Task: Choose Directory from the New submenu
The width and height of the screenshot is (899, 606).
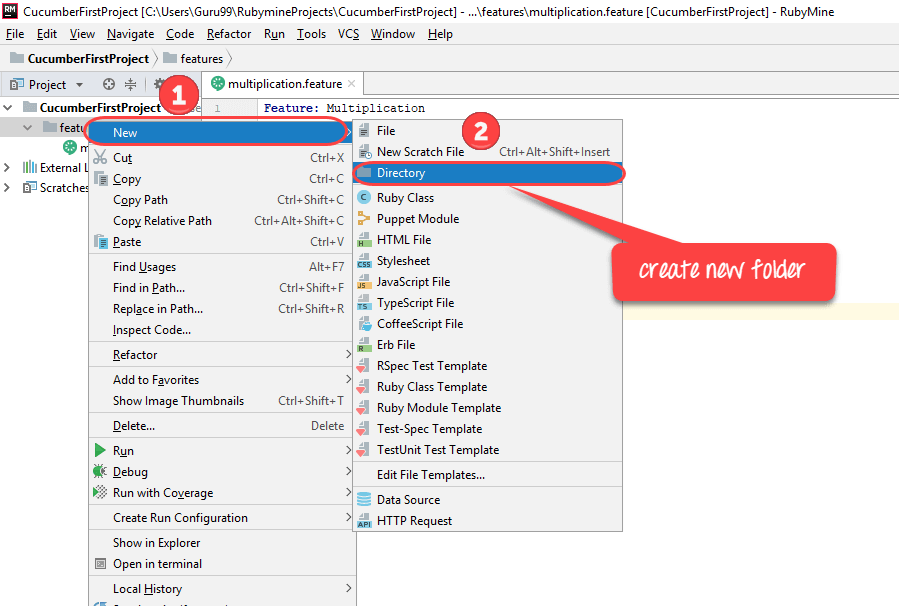Action: tap(401, 173)
